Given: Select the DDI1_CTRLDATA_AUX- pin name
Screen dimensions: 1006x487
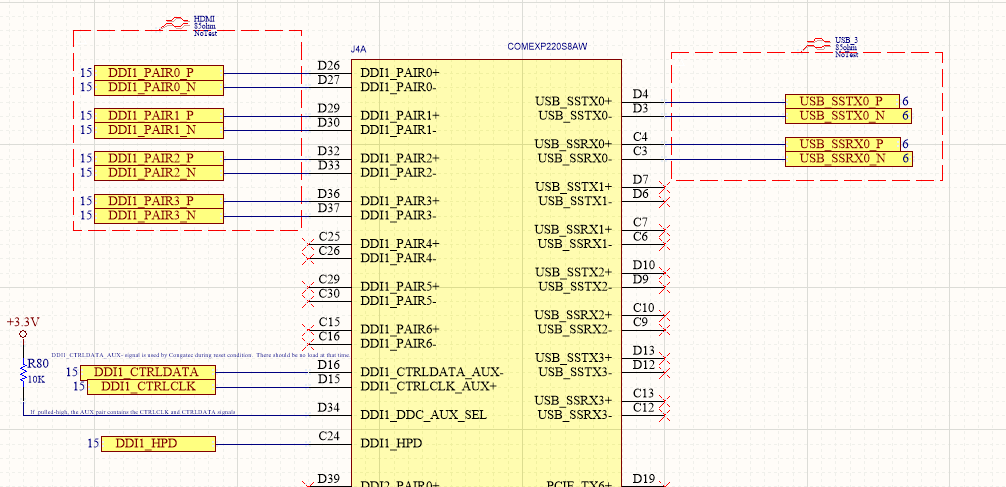Looking at the screenshot, I should click(431, 372).
